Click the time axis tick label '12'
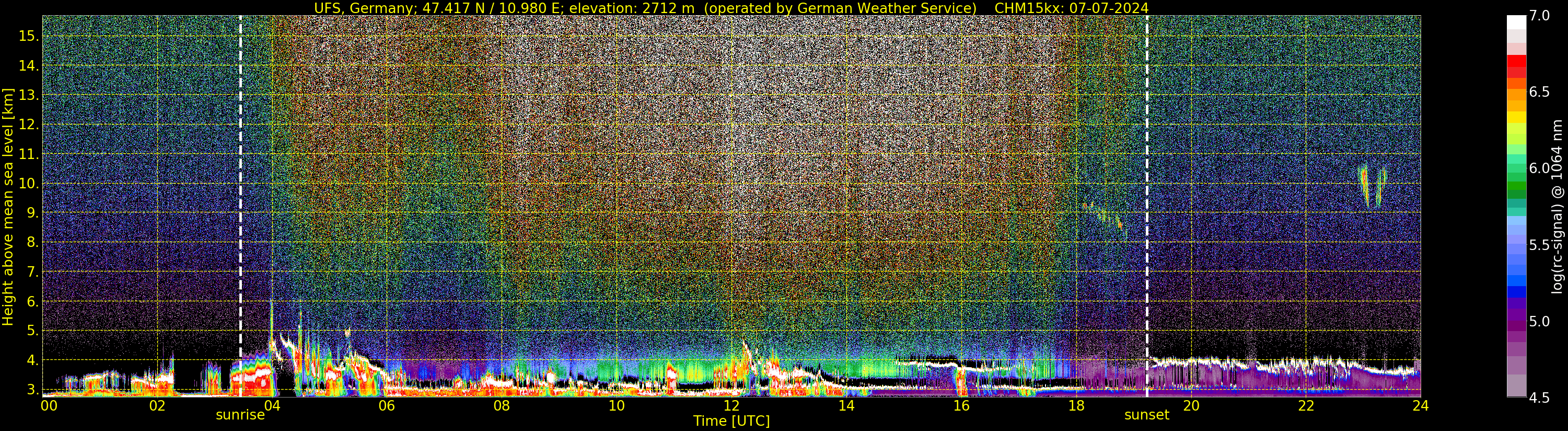Screen dimensions: 1568x431 click(x=731, y=405)
